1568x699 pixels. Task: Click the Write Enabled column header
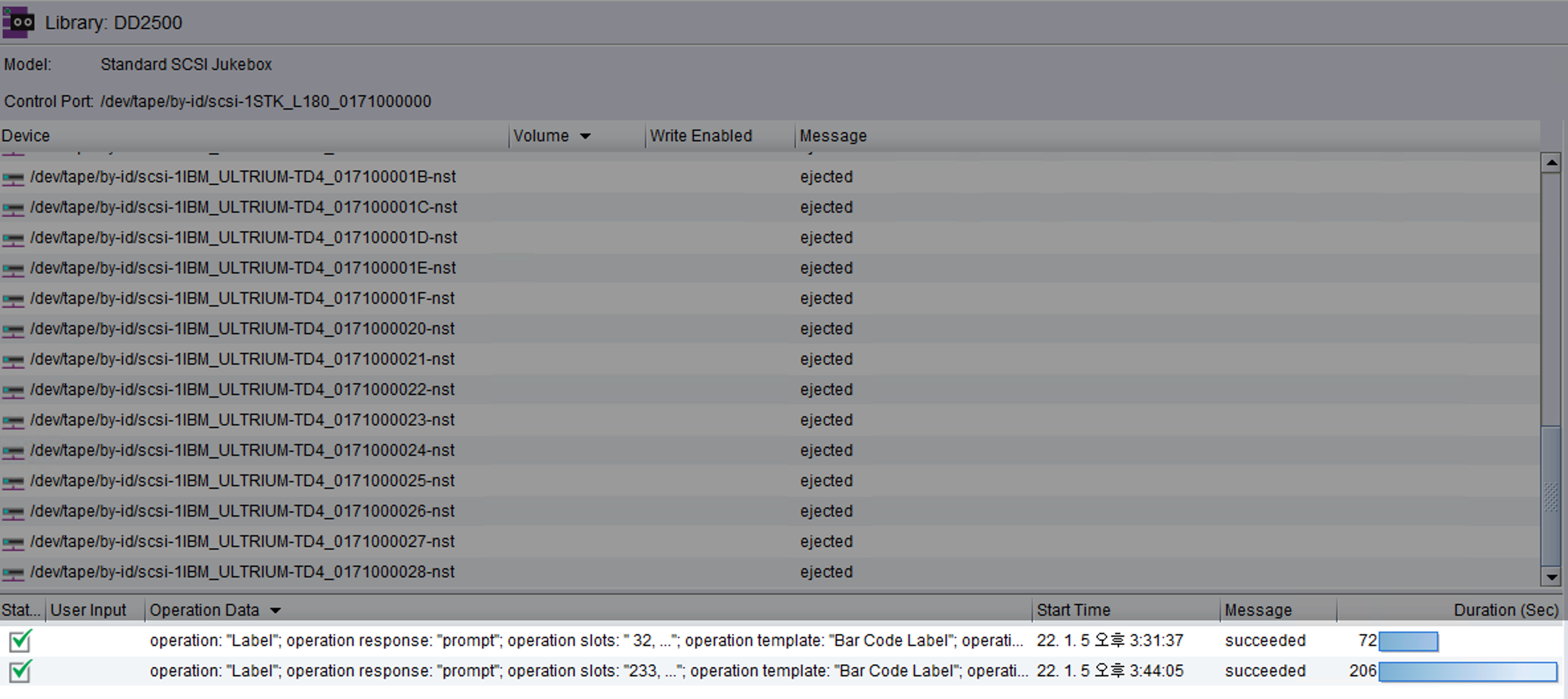pos(701,136)
